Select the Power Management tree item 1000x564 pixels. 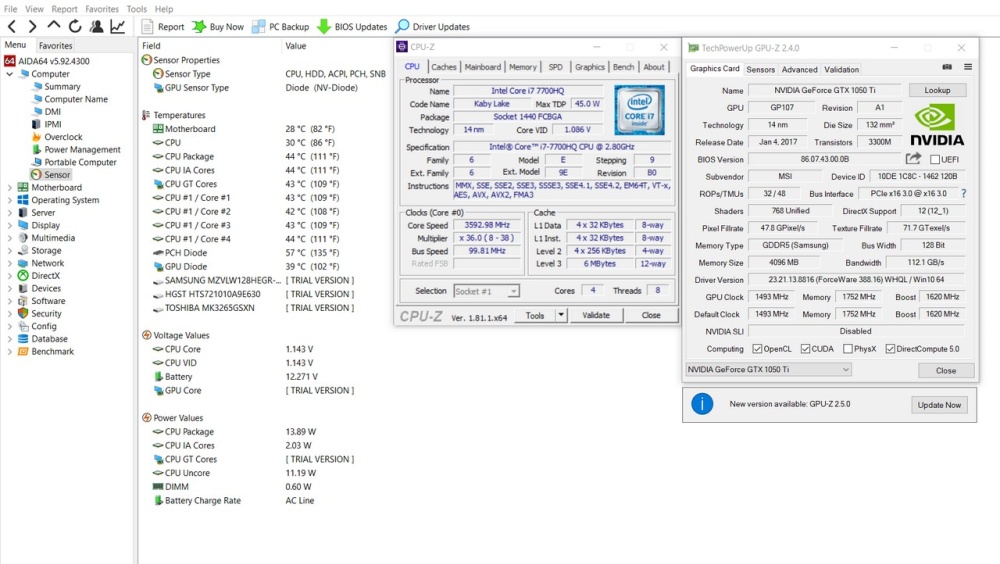click(x=82, y=149)
